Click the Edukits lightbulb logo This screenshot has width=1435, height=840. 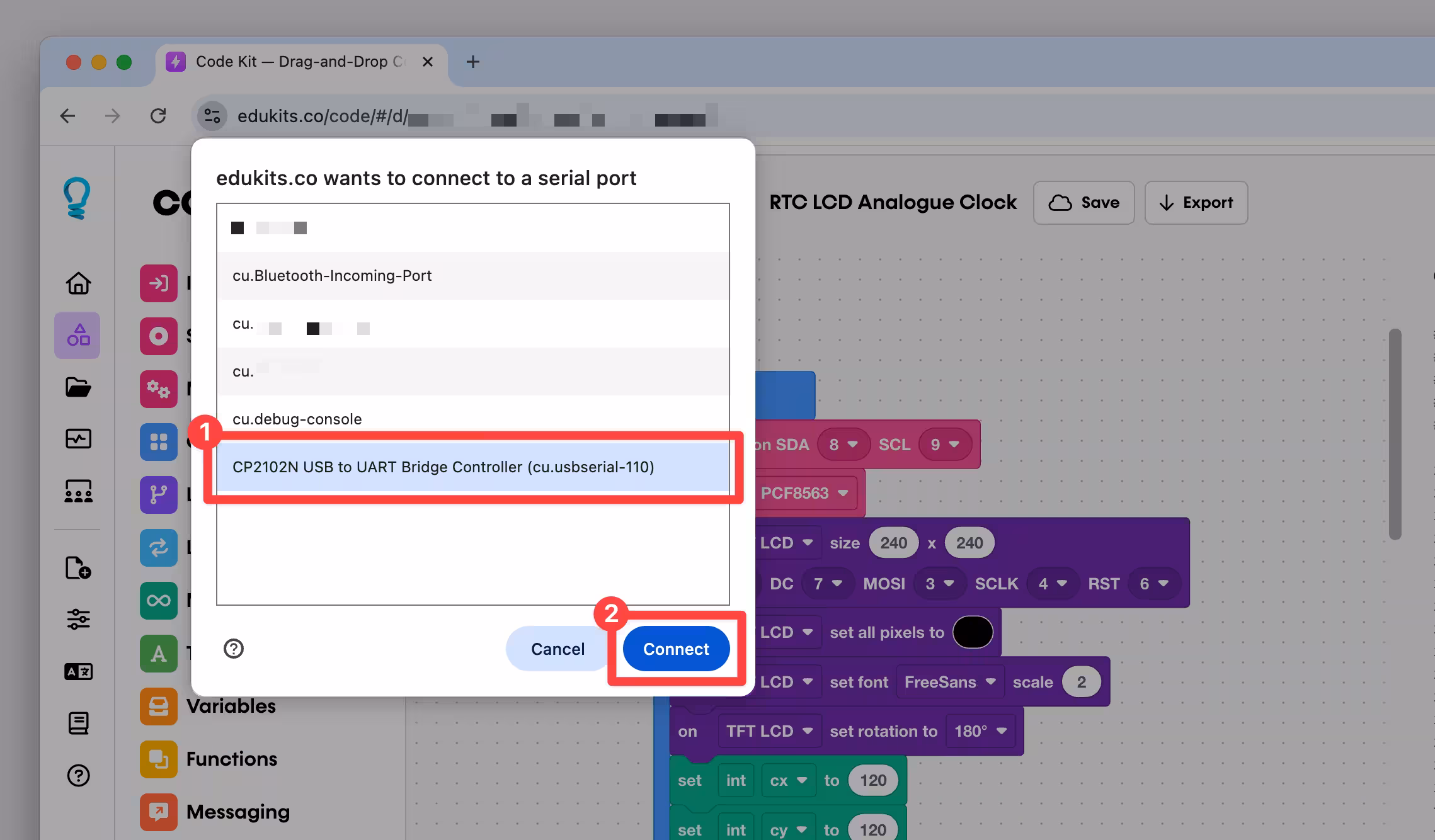coord(77,198)
